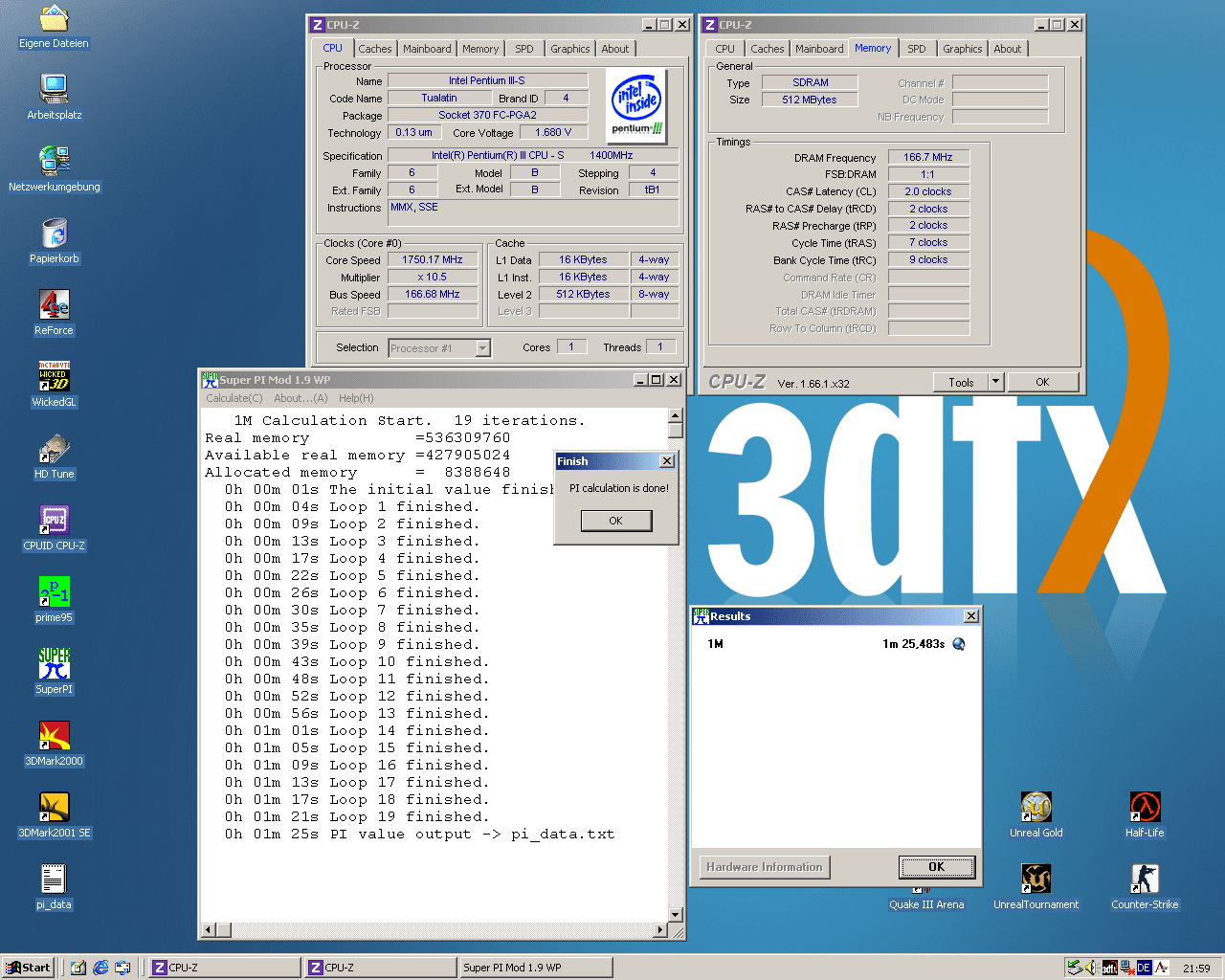This screenshot has height=980, width=1225.
Task: Click the processor name Intel Pentium III-S
Action: click(487, 80)
